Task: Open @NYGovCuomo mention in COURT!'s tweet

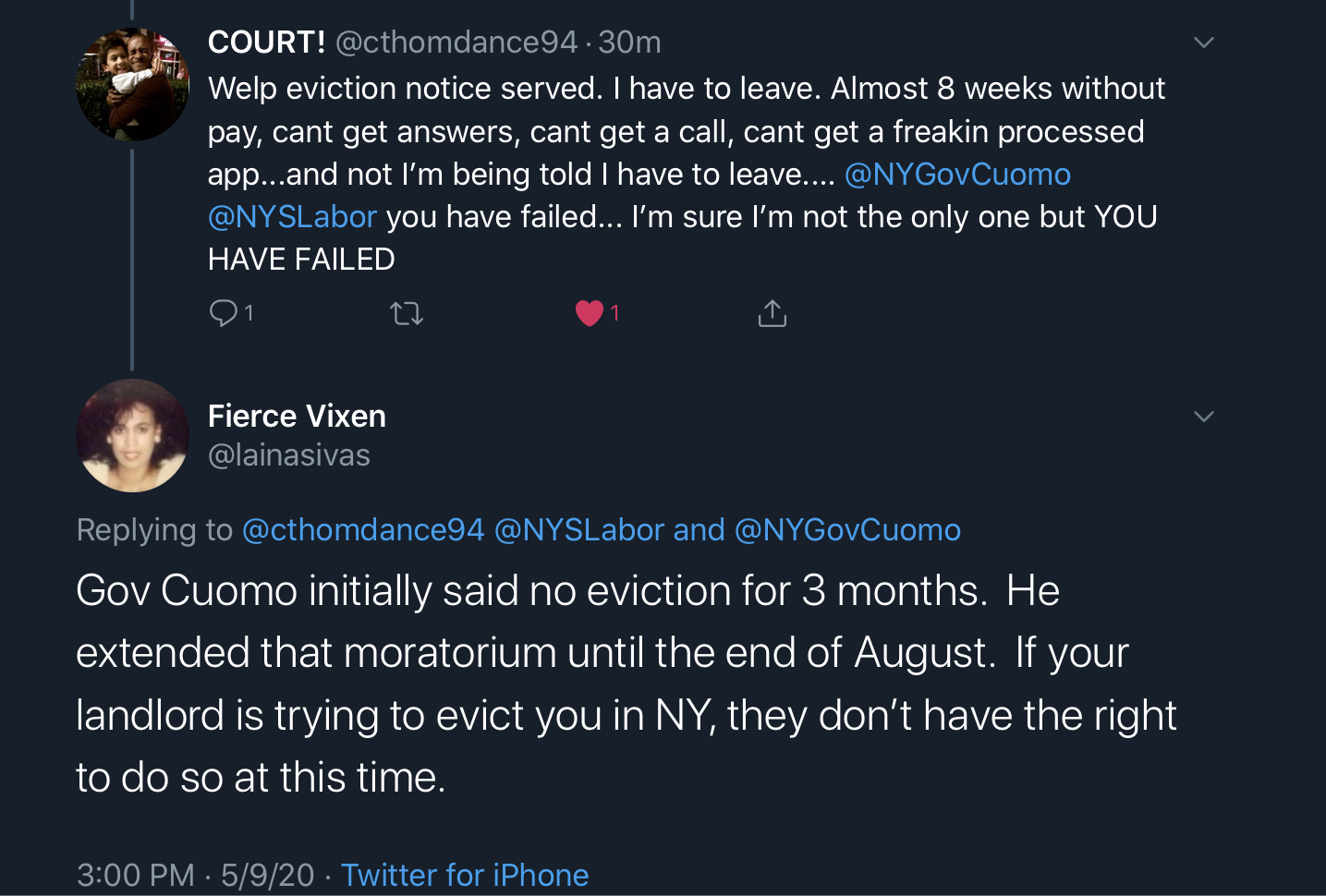Action: pyautogui.click(x=957, y=174)
